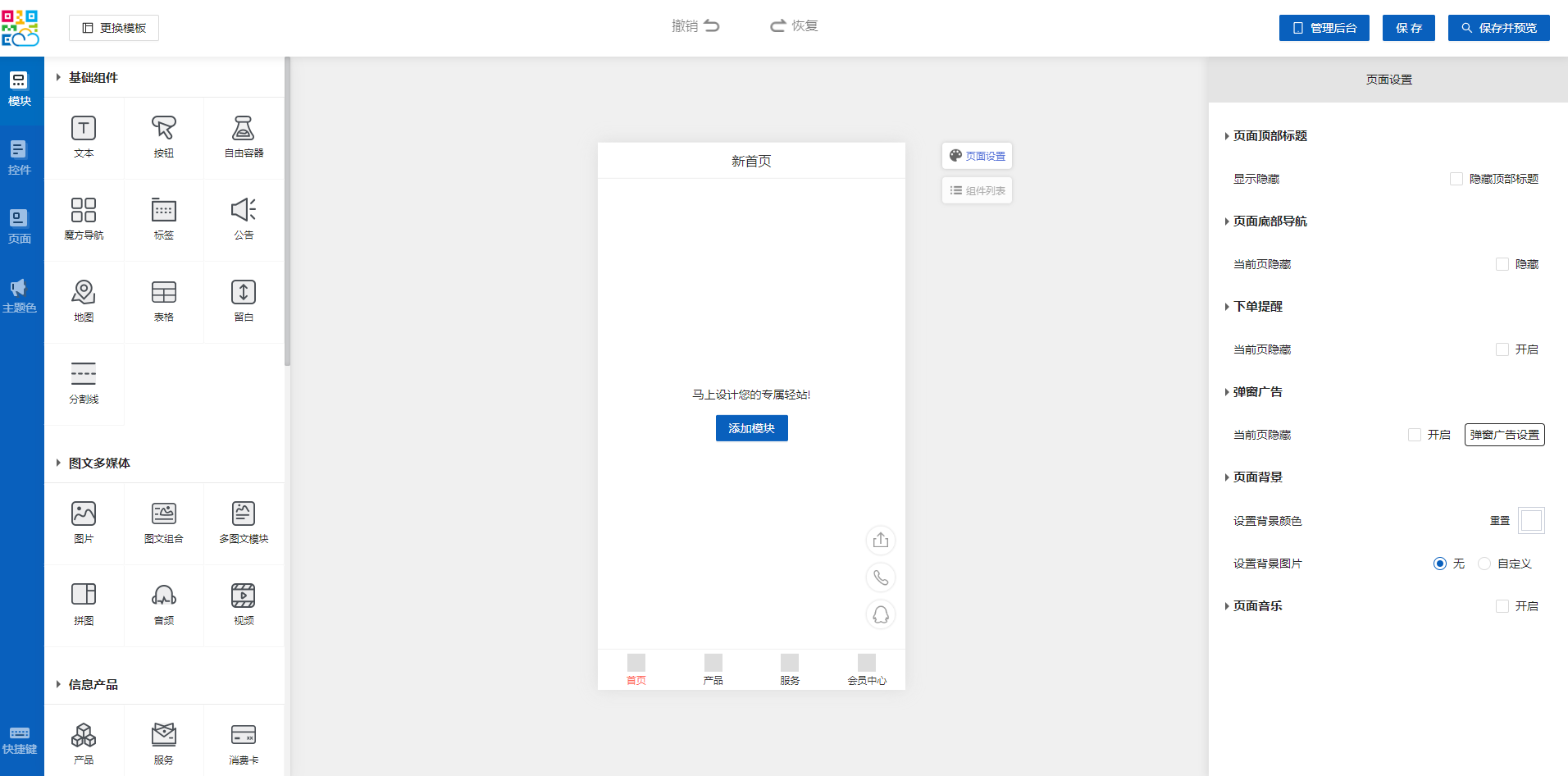Toggle the 页面音乐 开启 checkbox
The image size is (1568, 776).
[1502, 606]
